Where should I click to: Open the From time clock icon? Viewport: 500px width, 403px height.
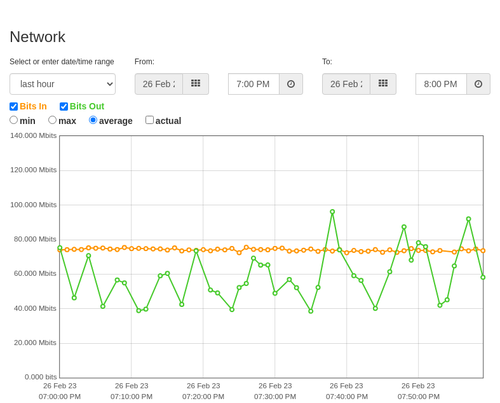pyautogui.click(x=291, y=84)
